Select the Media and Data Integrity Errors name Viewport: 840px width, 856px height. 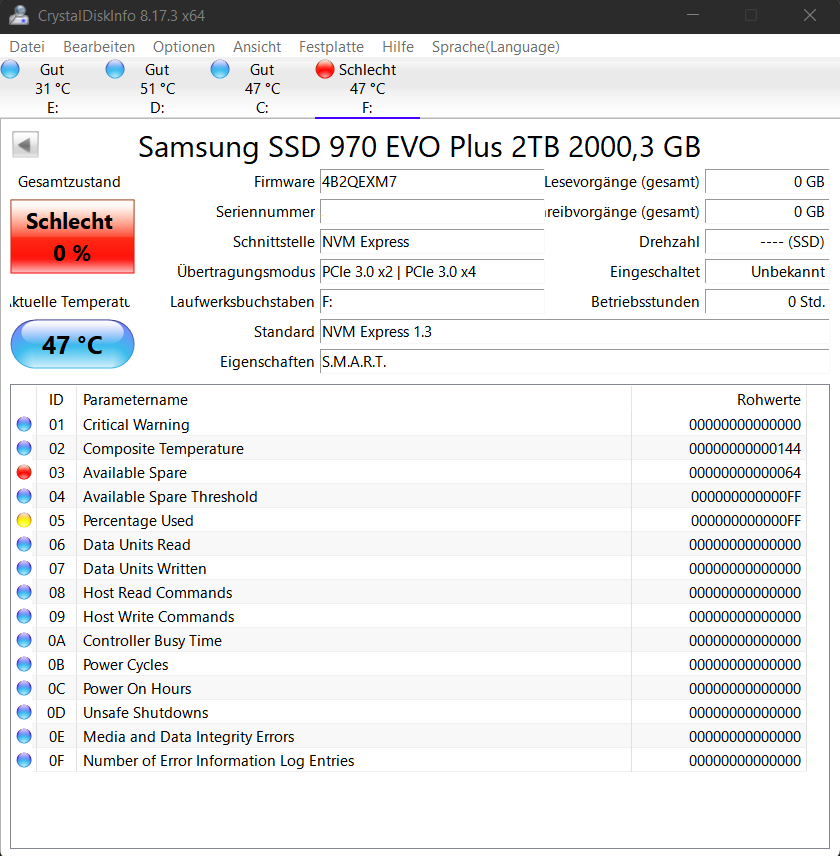[188, 737]
